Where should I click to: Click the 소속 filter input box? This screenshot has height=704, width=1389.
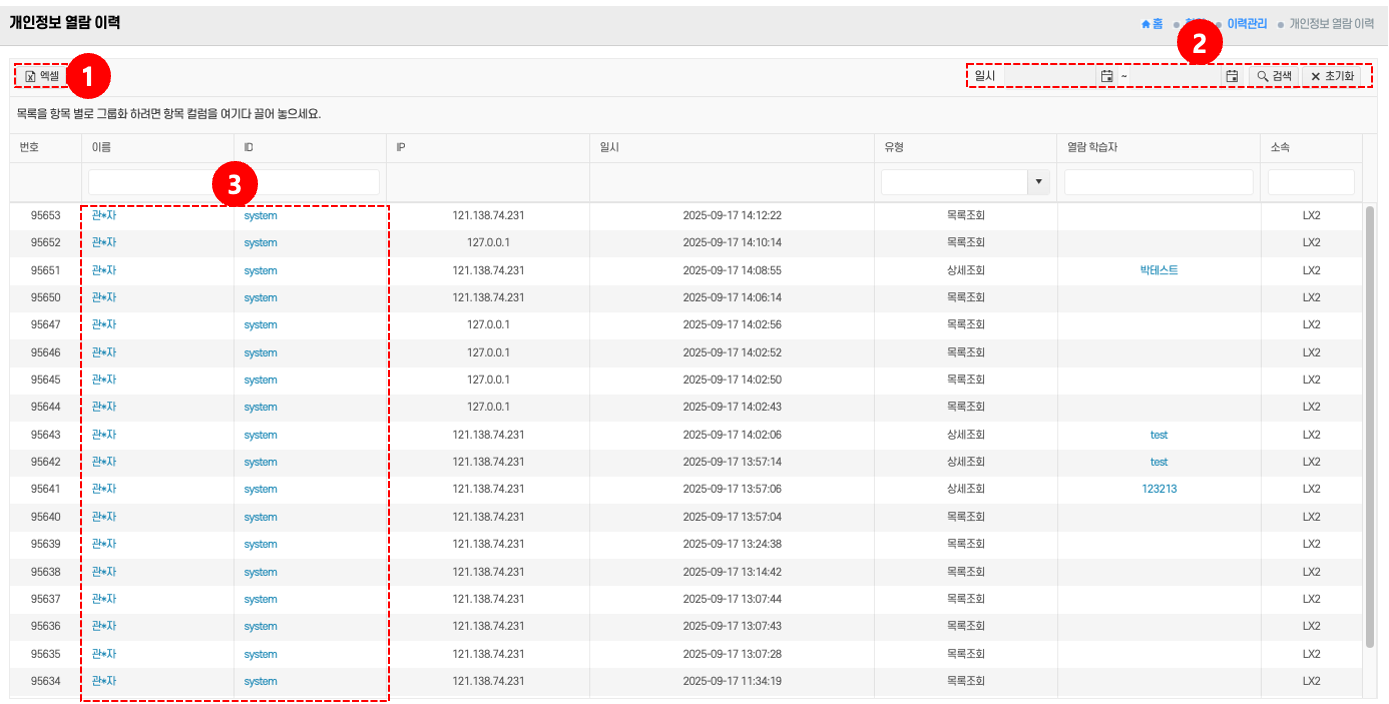click(x=1310, y=182)
